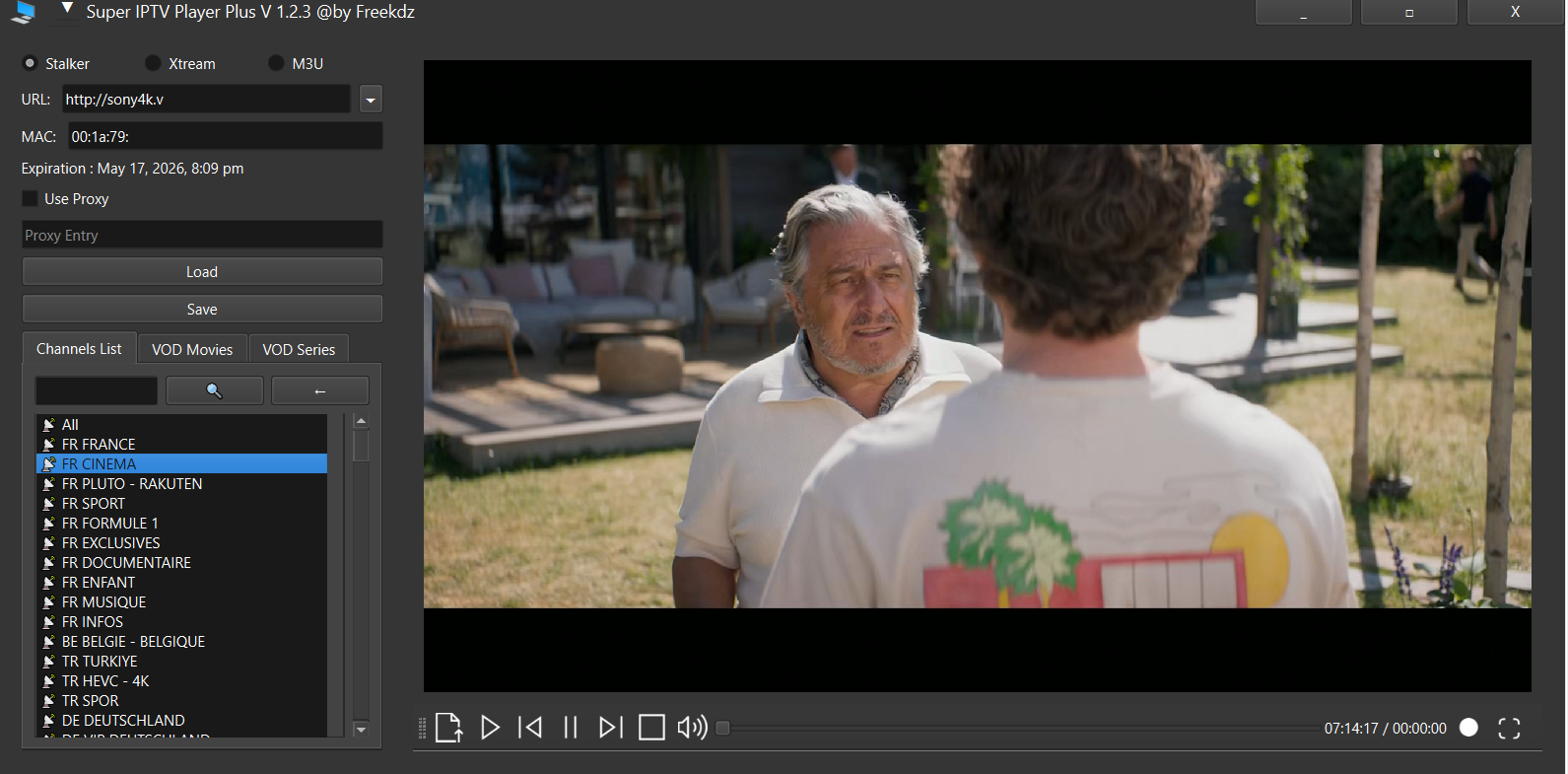Mute the volume speaker icon
The width and height of the screenshot is (1568, 774).
click(692, 728)
